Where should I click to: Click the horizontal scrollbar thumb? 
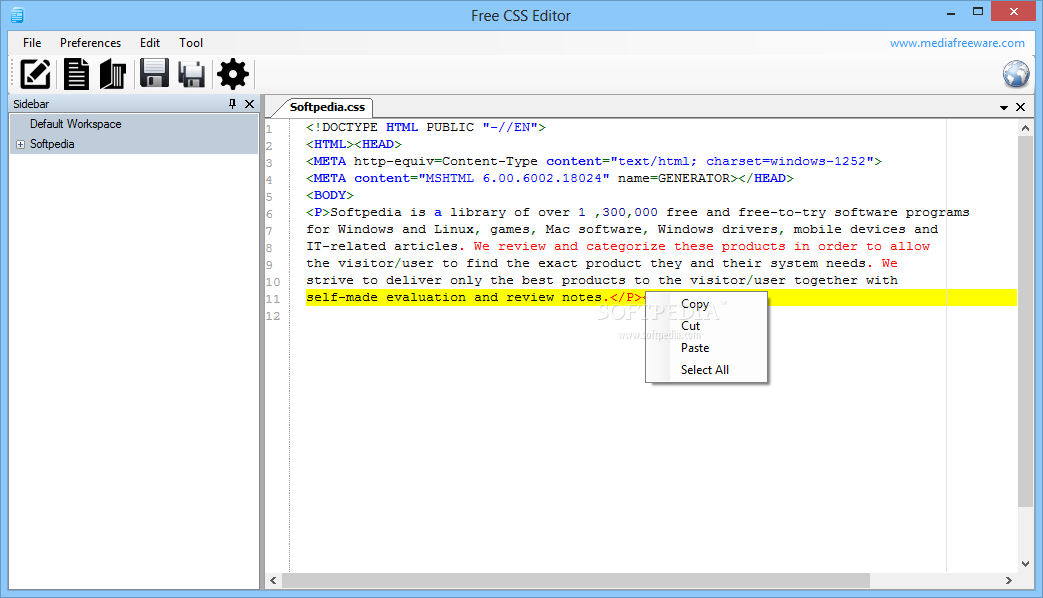pyautogui.click(x=575, y=581)
